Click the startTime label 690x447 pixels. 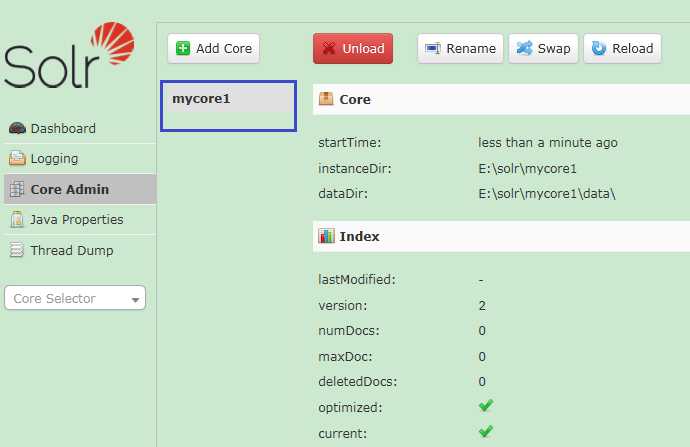(349, 143)
